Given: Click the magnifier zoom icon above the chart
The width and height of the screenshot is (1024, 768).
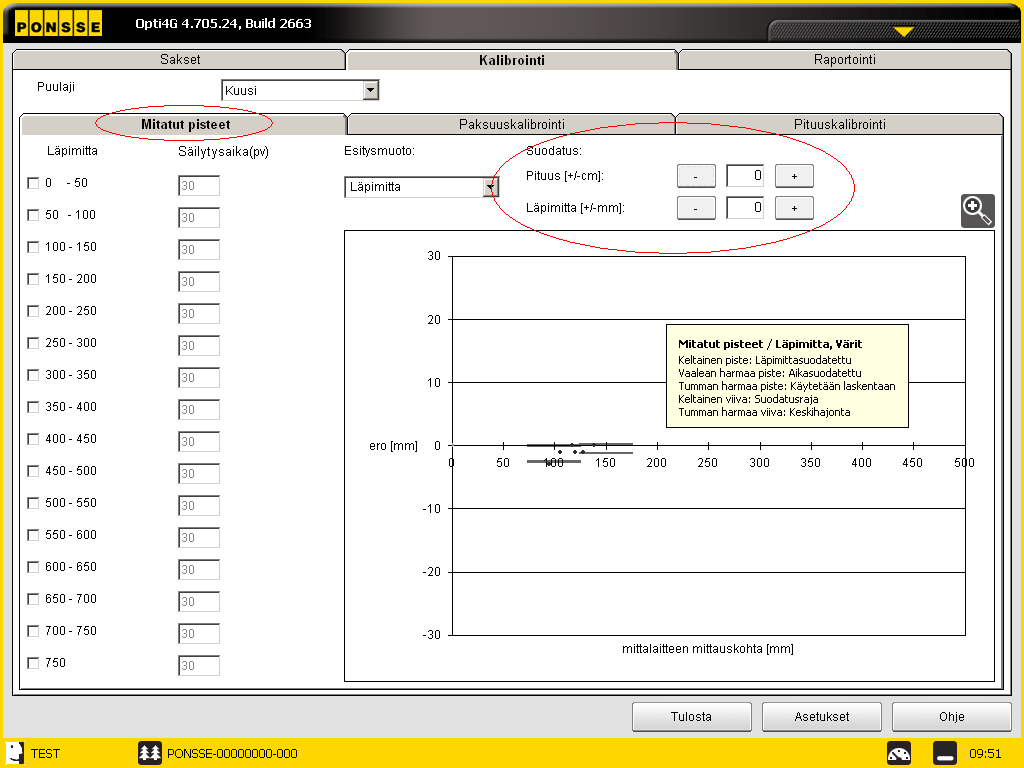Looking at the screenshot, I should pyautogui.click(x=977, y=210).
